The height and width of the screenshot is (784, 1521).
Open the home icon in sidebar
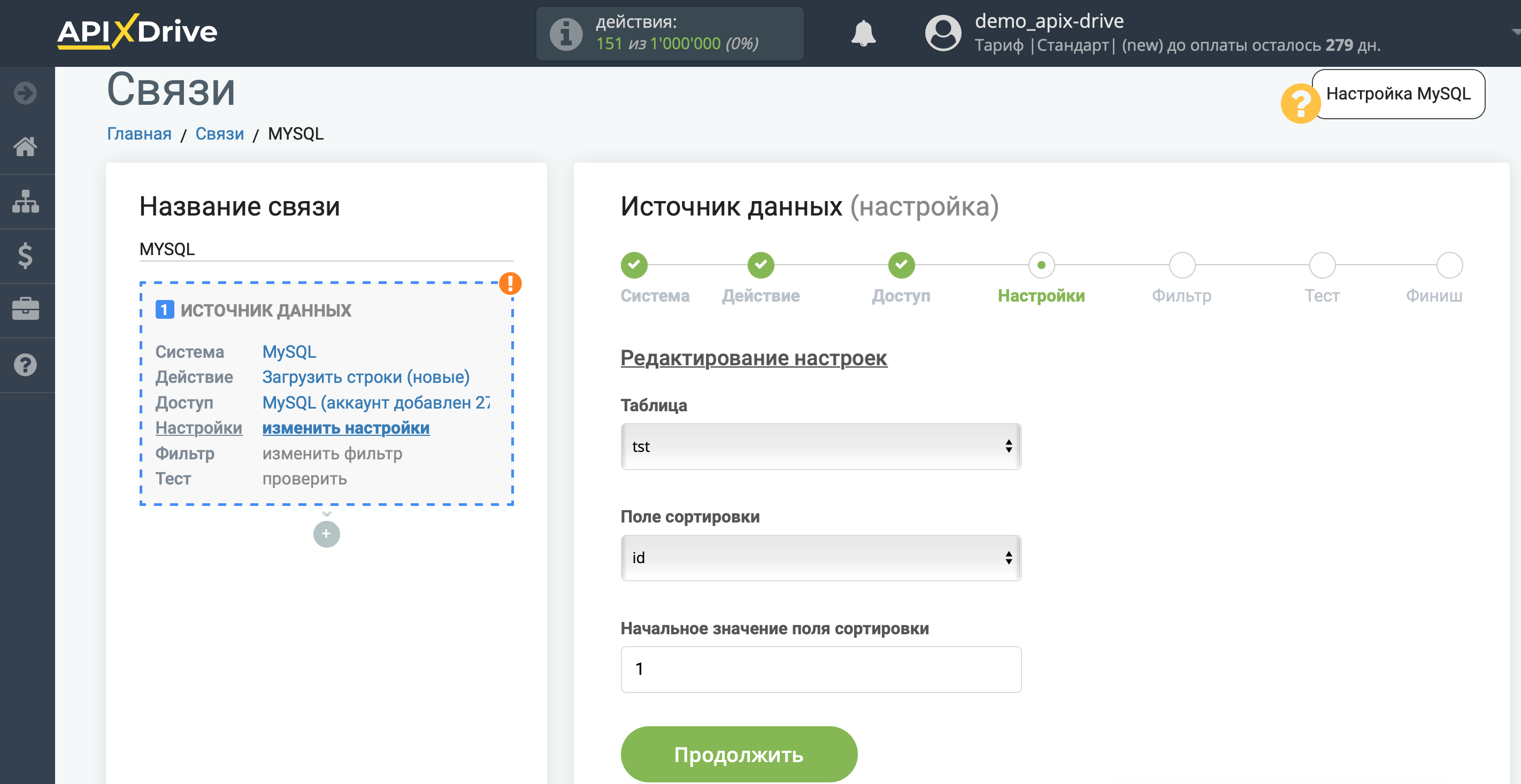point(25,147)
